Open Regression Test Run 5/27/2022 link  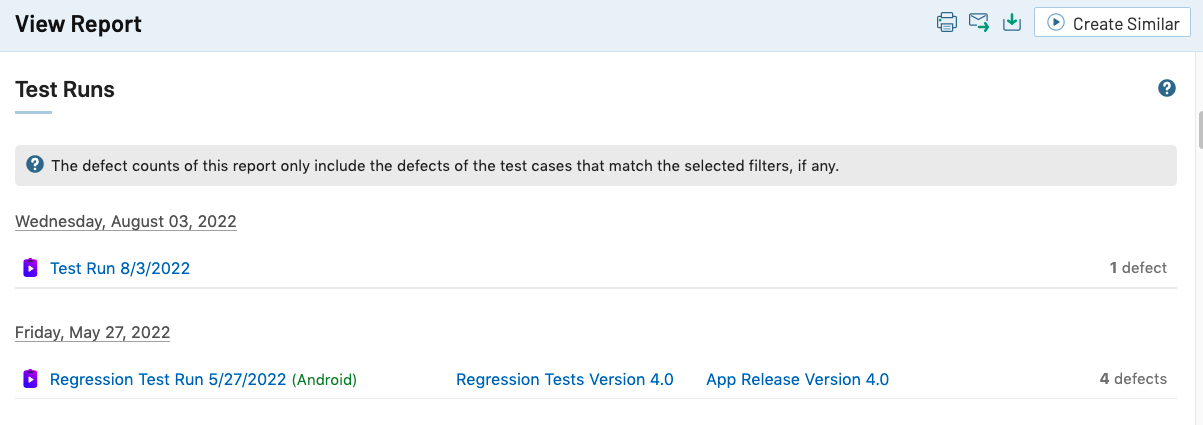(x=168, y=379)
